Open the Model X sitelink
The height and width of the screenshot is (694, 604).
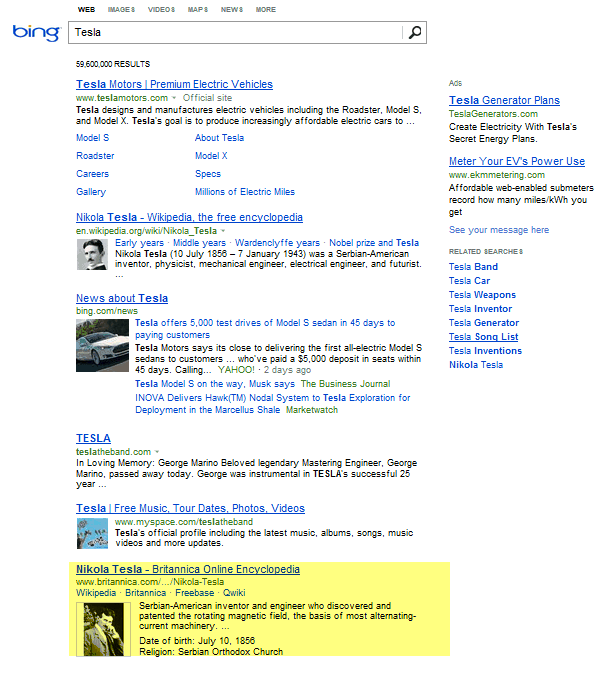point(211,156)
